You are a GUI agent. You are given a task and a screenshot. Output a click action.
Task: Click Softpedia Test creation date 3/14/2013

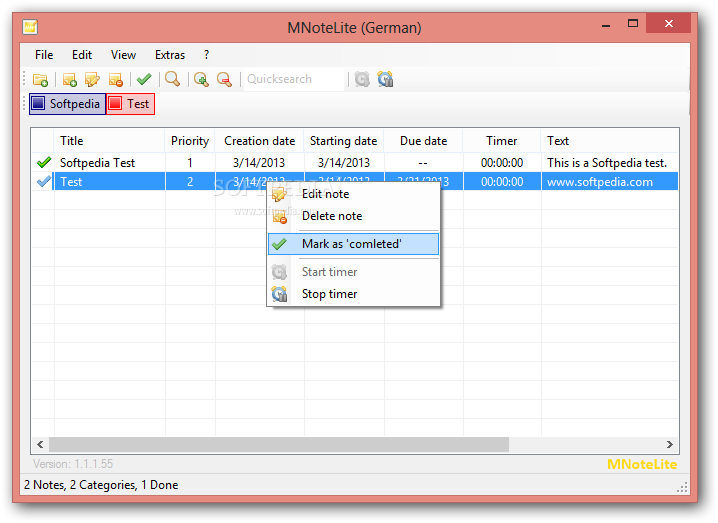tap(259, 163)
